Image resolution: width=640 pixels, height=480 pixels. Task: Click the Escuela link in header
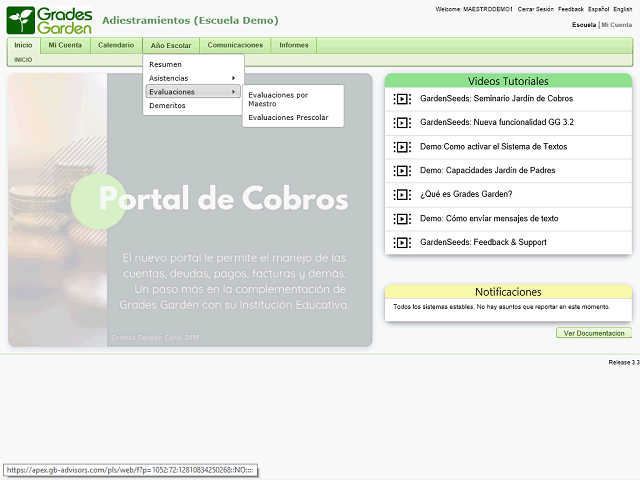point(584,25)
